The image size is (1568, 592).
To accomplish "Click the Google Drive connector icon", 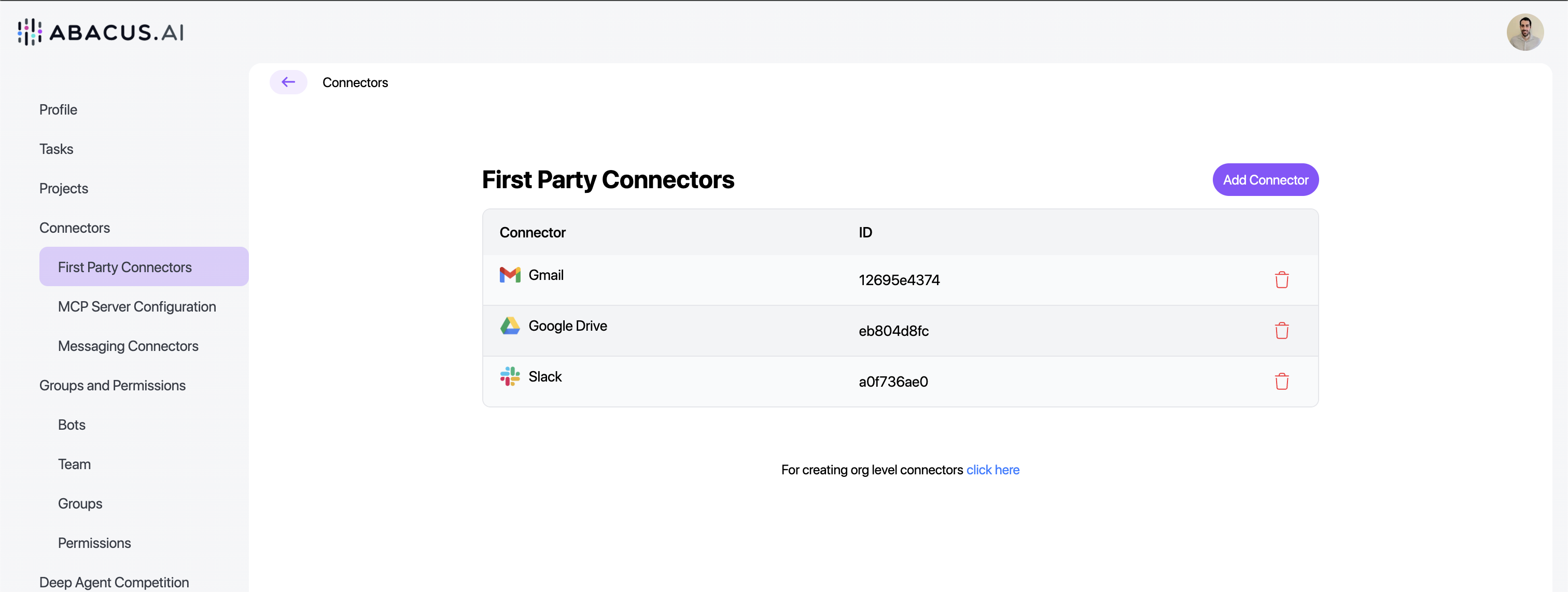I will click(x=510, y=326).
